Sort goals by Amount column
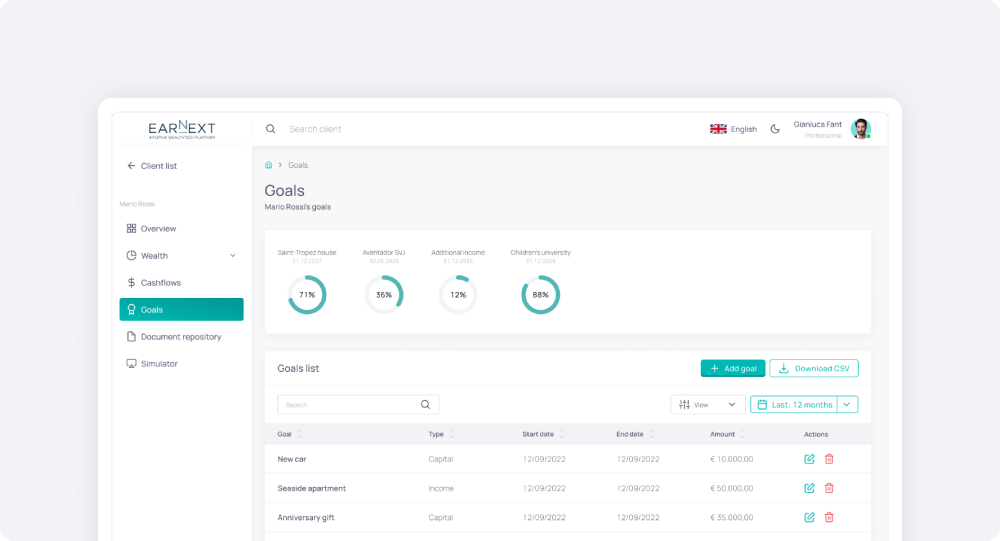 pyautogui.click(x=742, y=434)
